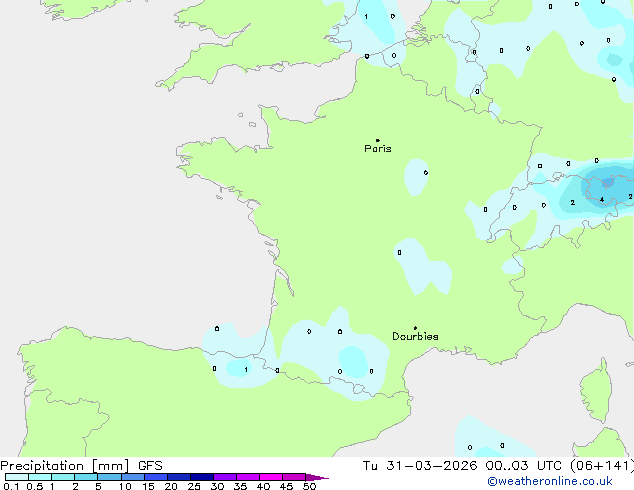
Task: Select the legend swatch between 0.1 and 0.5
Action: [x=17, y=477]
